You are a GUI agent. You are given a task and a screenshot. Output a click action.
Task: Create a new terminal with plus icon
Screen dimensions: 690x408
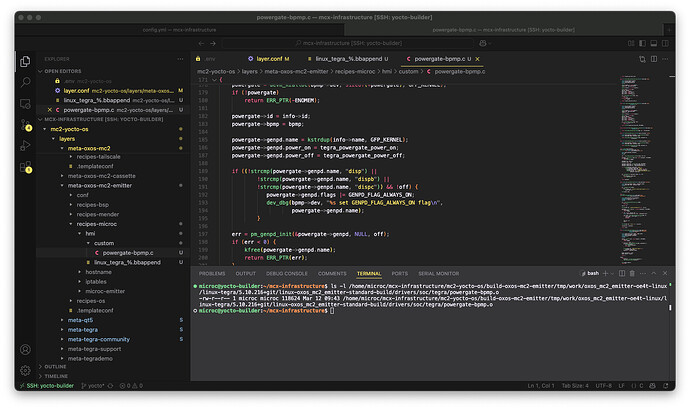606,273
